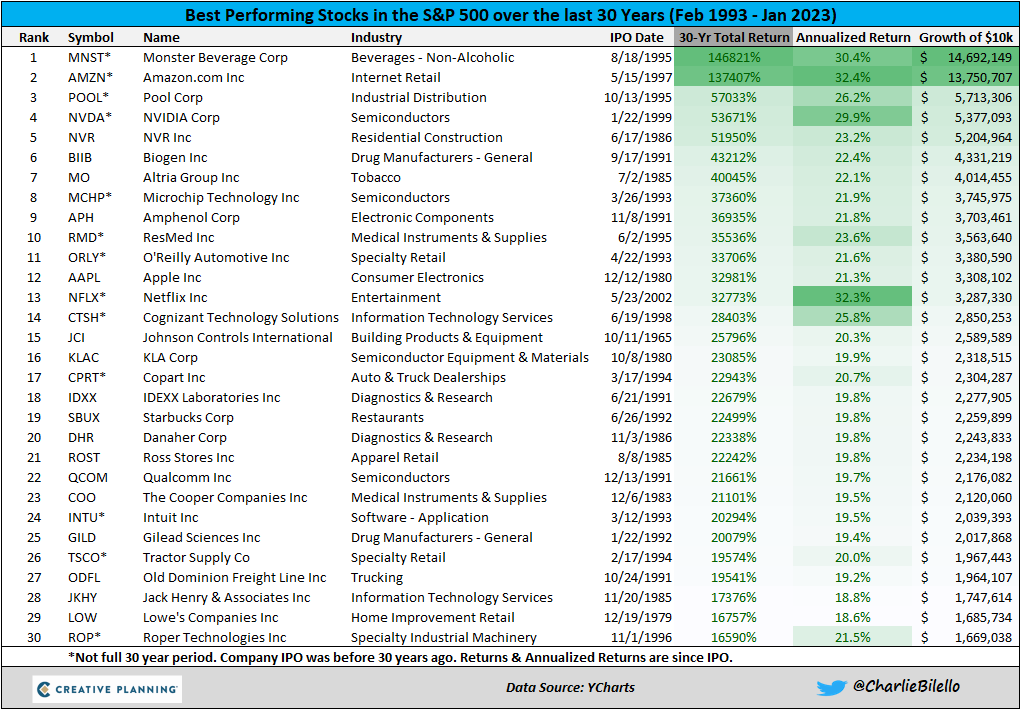
Task: Select the Old Dominion Freight Line name
Action: click(x=235, y=577)
